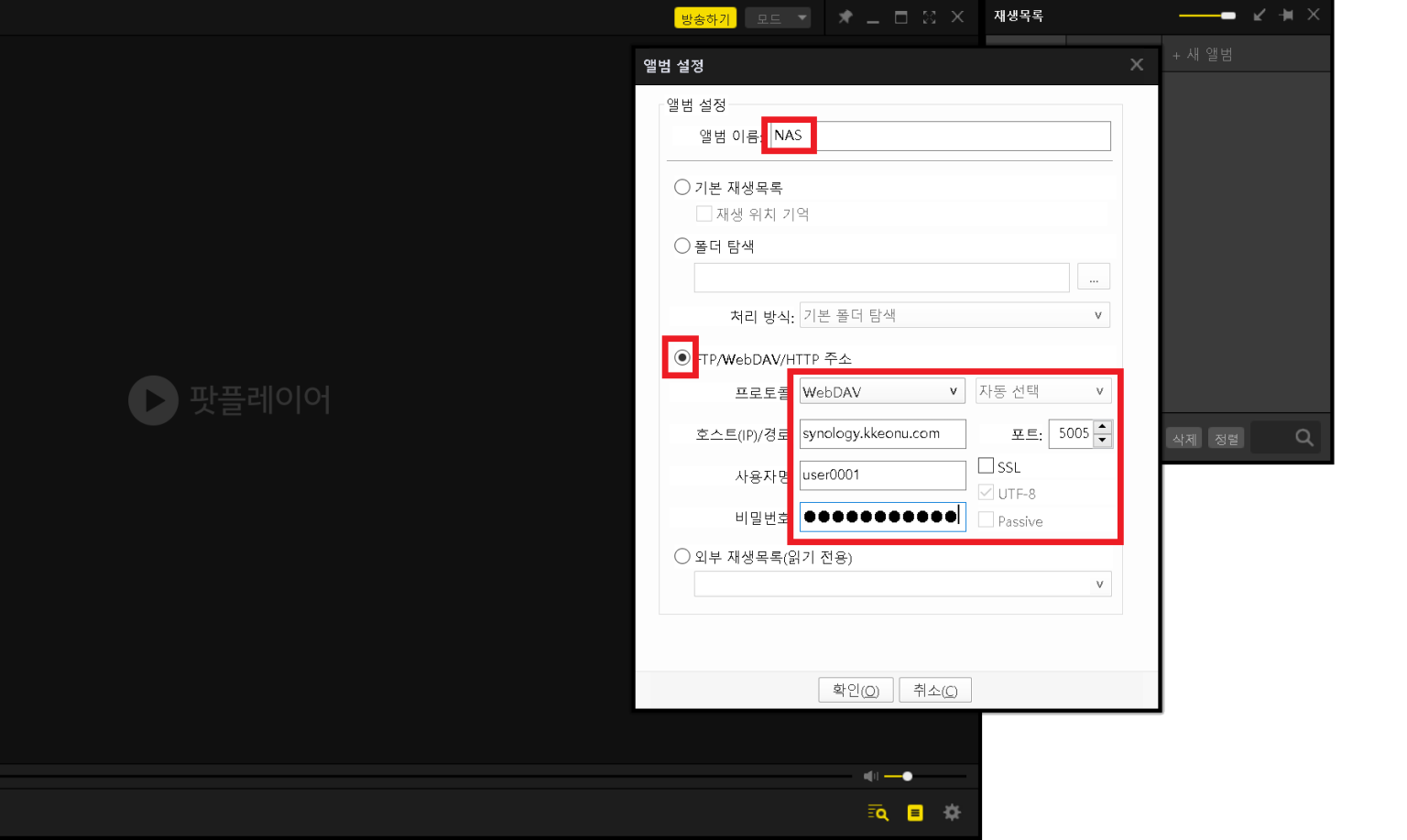Open the 모드 mode dropdown
This screenshot has height=840, width=1407.
[778, 18]
